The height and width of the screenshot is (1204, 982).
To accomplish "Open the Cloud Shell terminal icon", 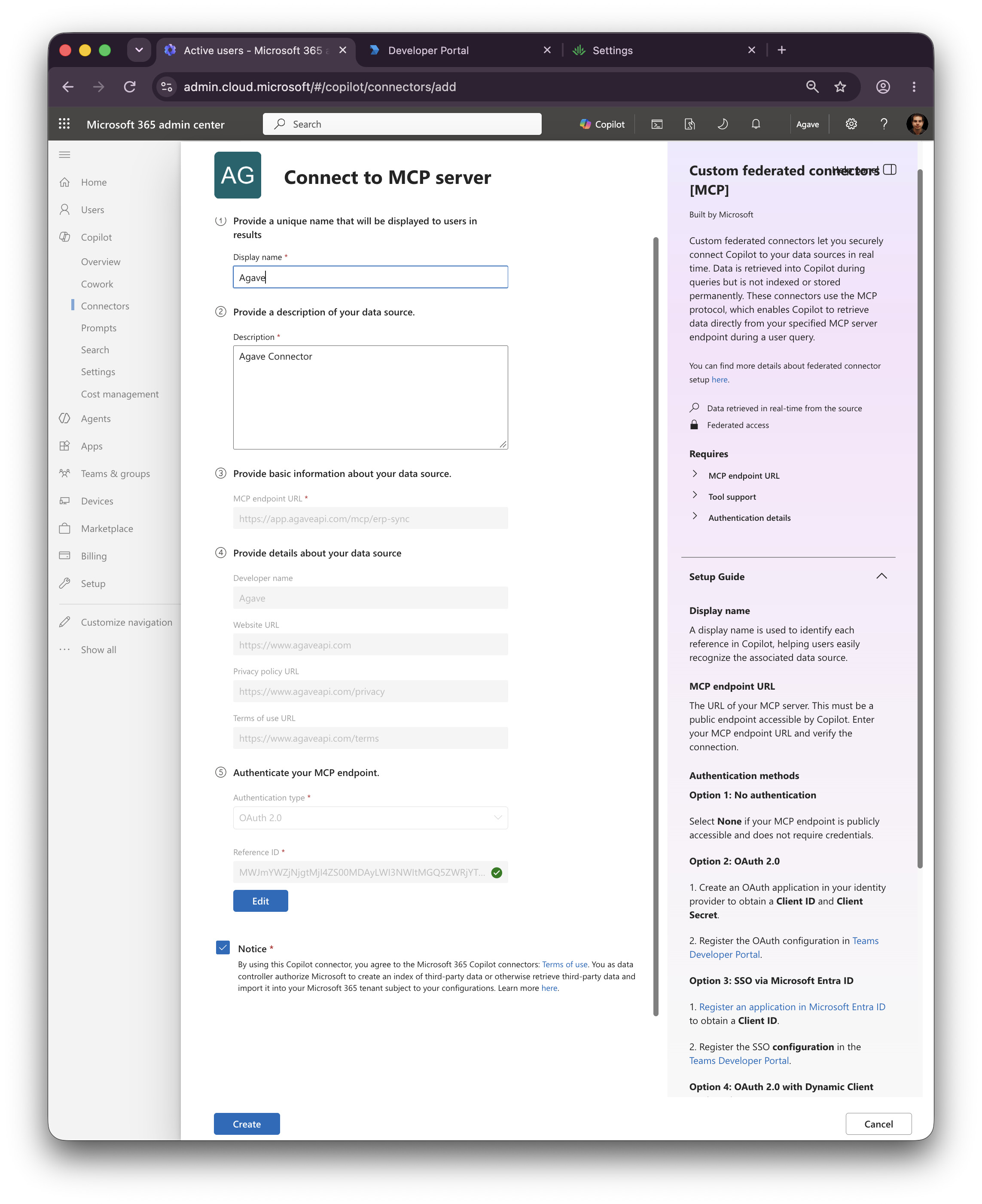I will (x=657, y=124).
